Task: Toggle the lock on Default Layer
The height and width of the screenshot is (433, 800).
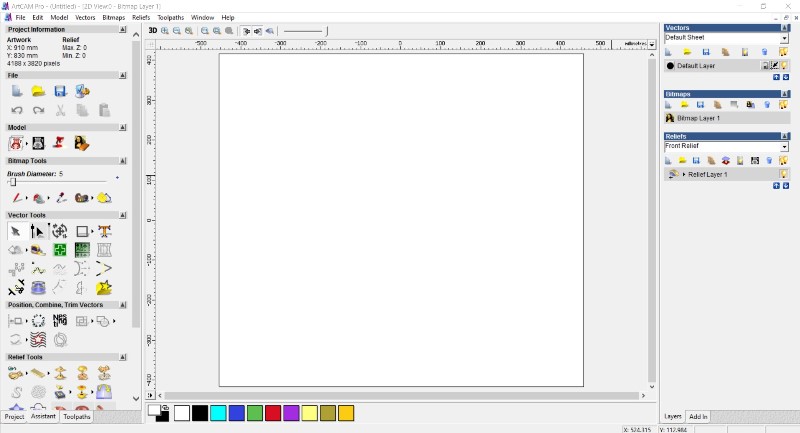Action: 765,65
